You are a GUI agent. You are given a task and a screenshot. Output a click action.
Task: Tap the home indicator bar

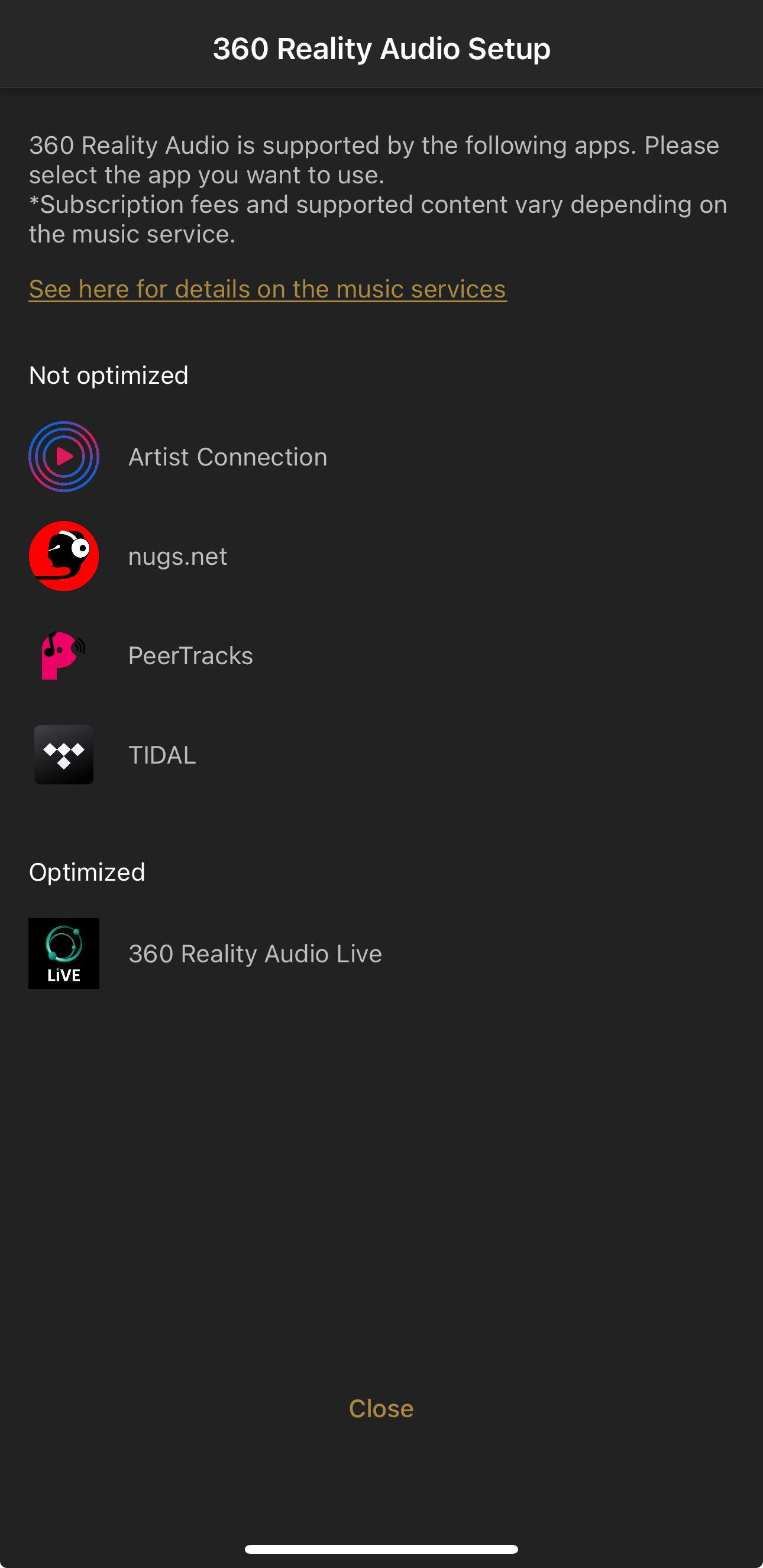381,1549
